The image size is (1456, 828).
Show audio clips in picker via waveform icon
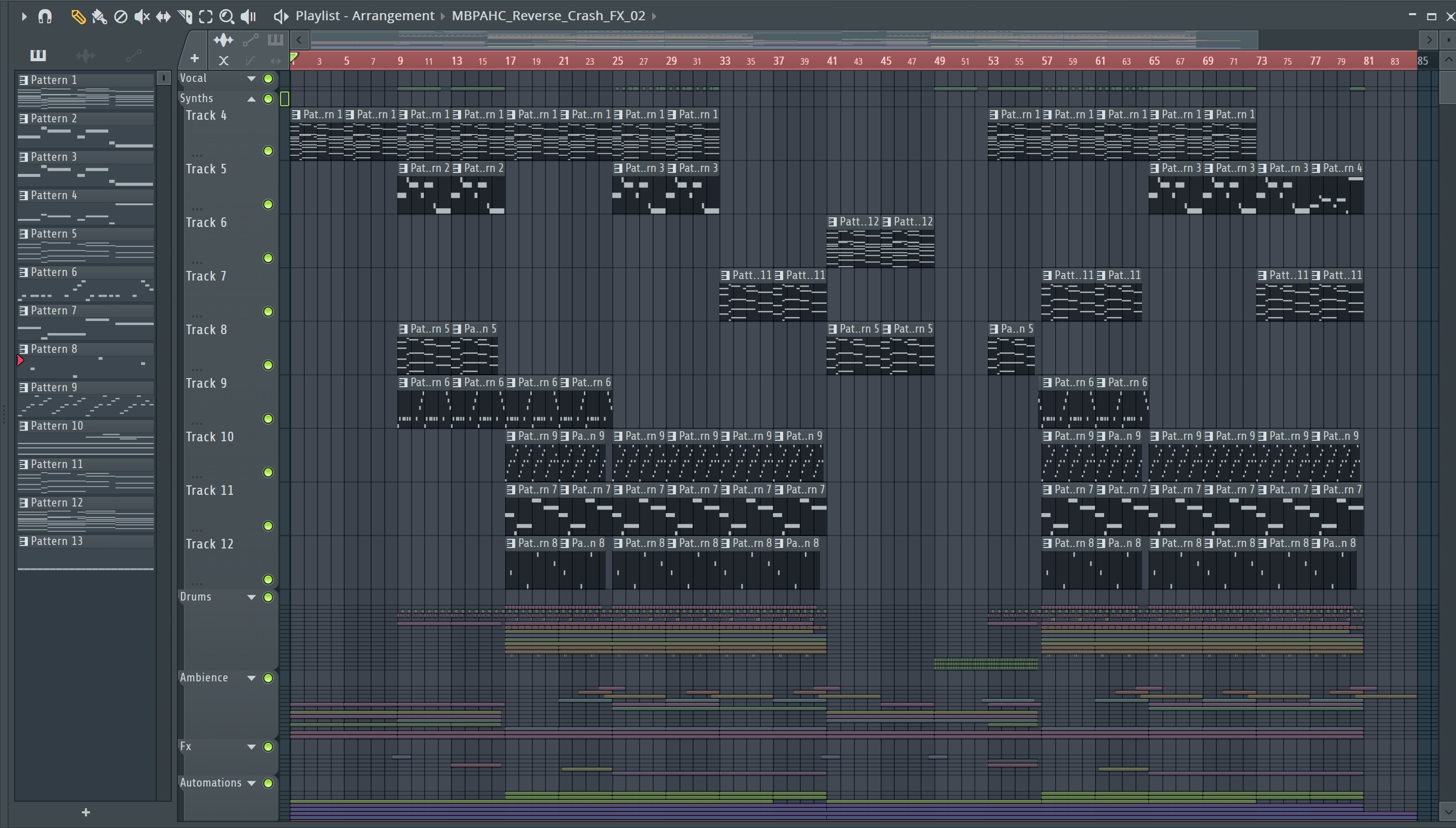coord(85,55)
